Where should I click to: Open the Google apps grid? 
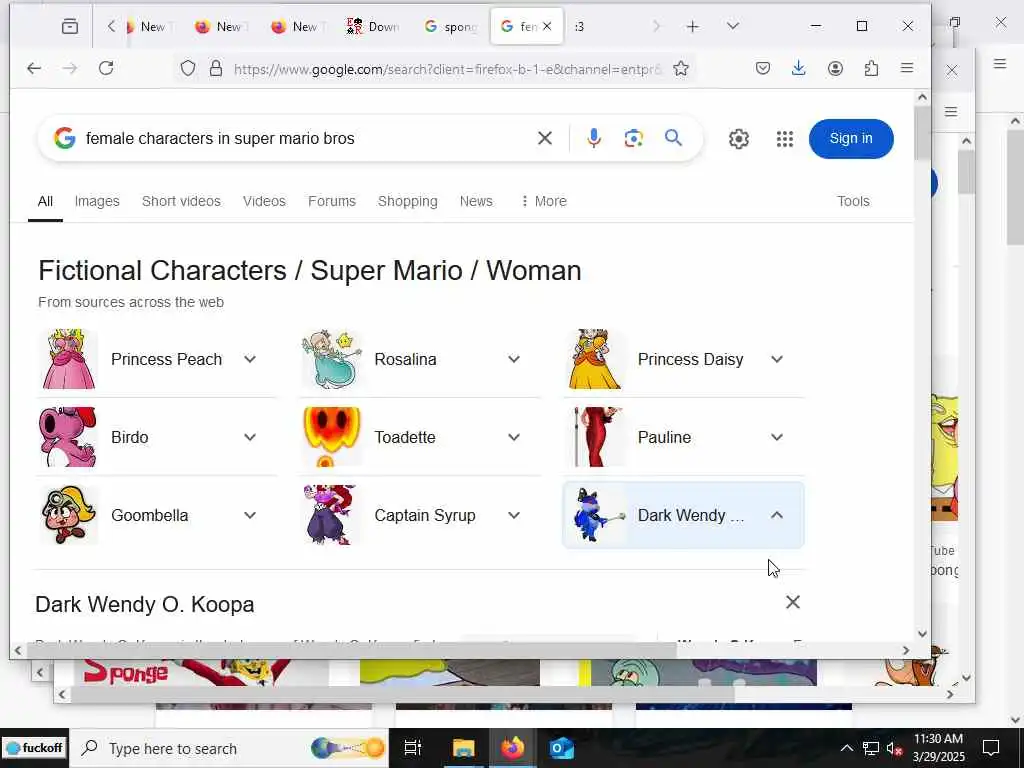pyautogui.click(x=785, y=138)
